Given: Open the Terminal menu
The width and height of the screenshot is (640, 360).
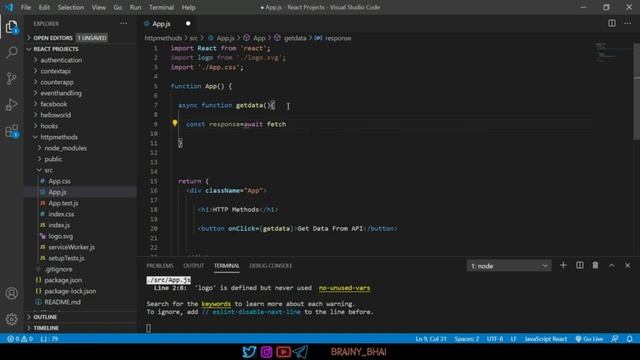Looking at the screenshot, I should pyautogui.click(x=161, y=7).
